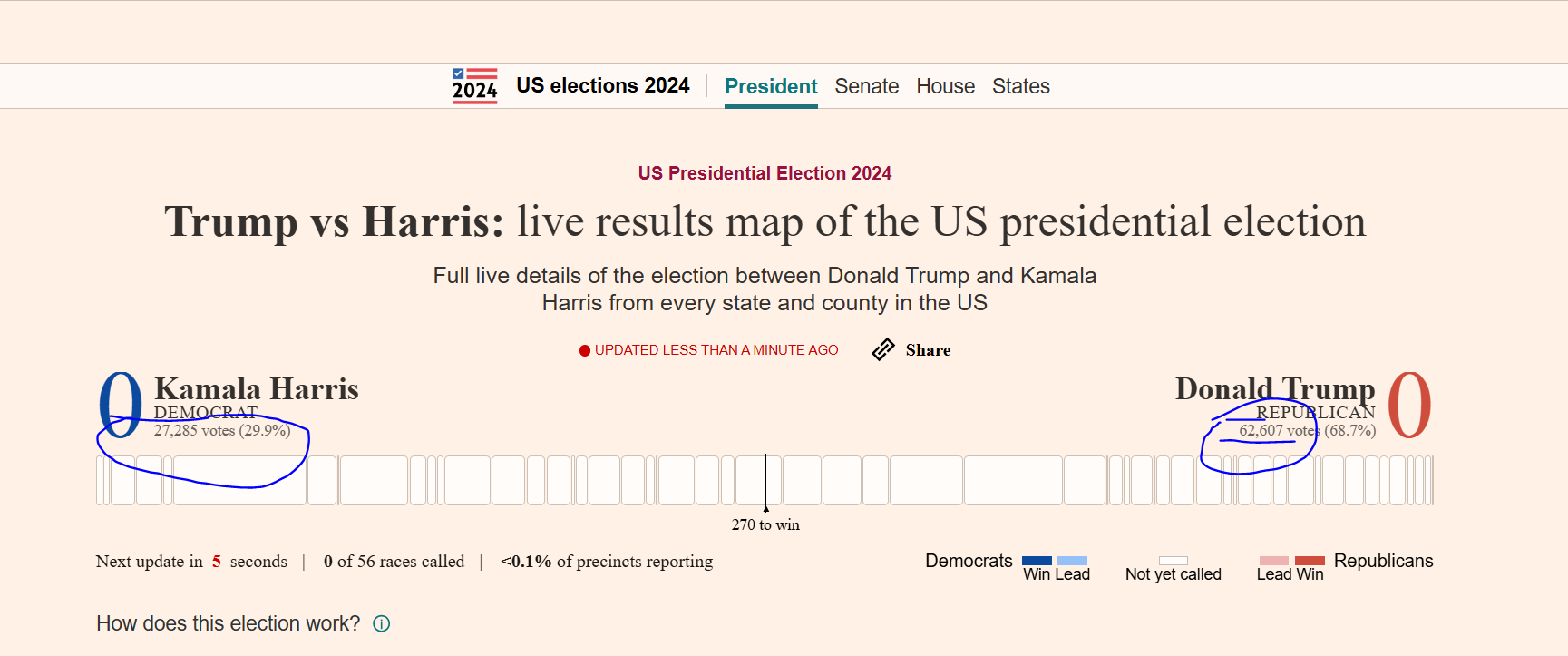This screenshot has height=656, width=1568.
Task: Expand 'How does this election work?'
Action: 229,624
